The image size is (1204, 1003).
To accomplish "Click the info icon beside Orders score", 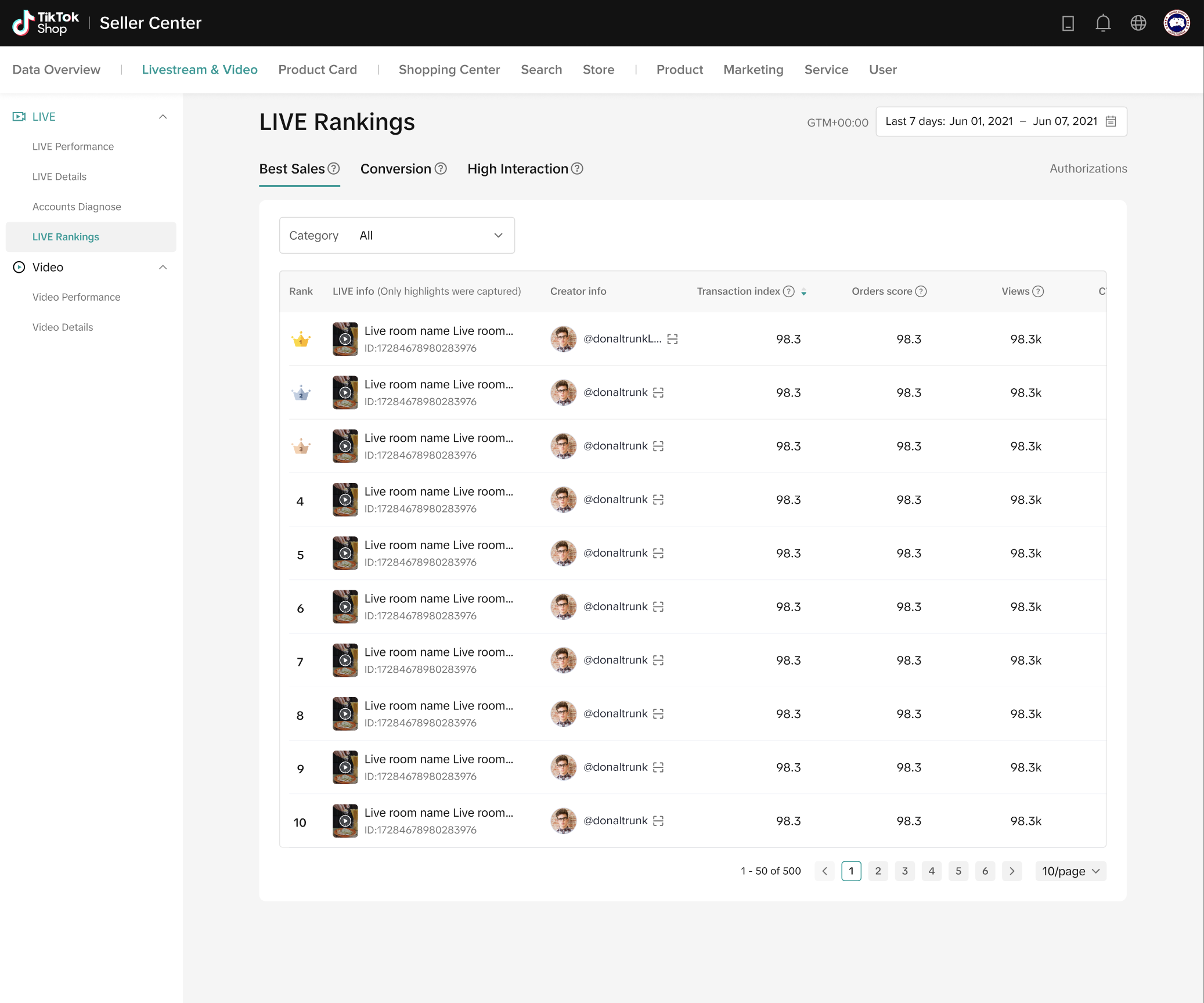I will pos(921,291).
